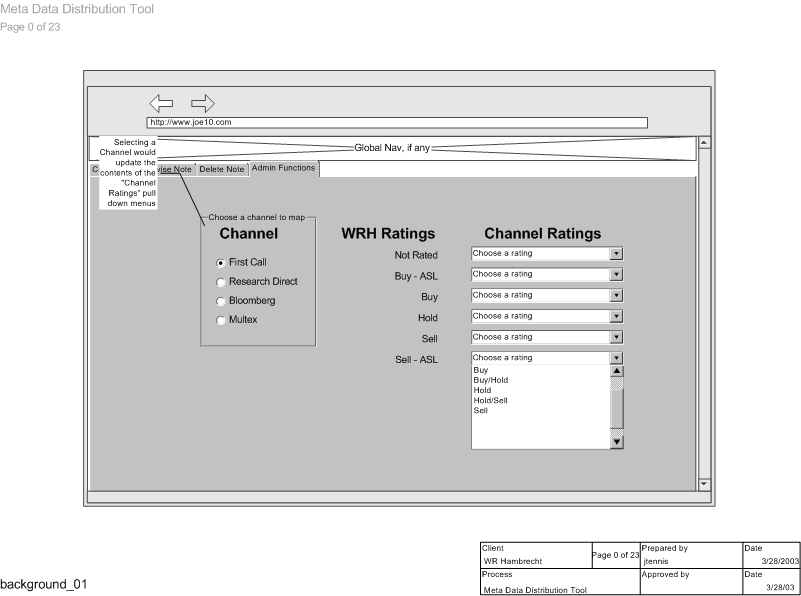Switch to Admin Functions tab

coord(284,168)
